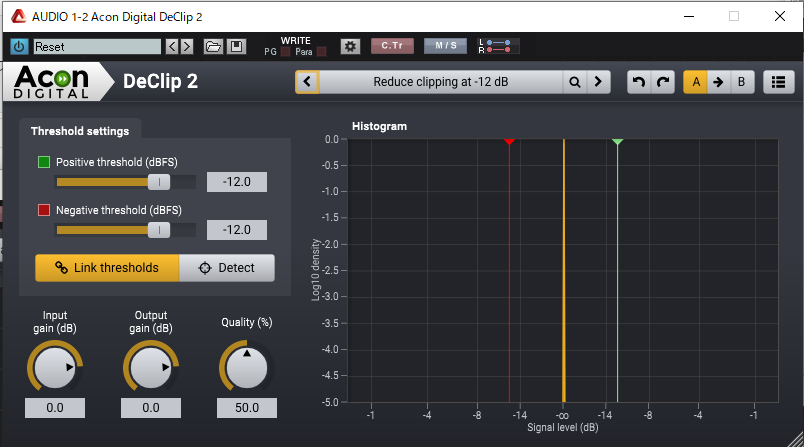Click the Quality knob
This screenshot has height=447, width=804.
coord(247,368)
